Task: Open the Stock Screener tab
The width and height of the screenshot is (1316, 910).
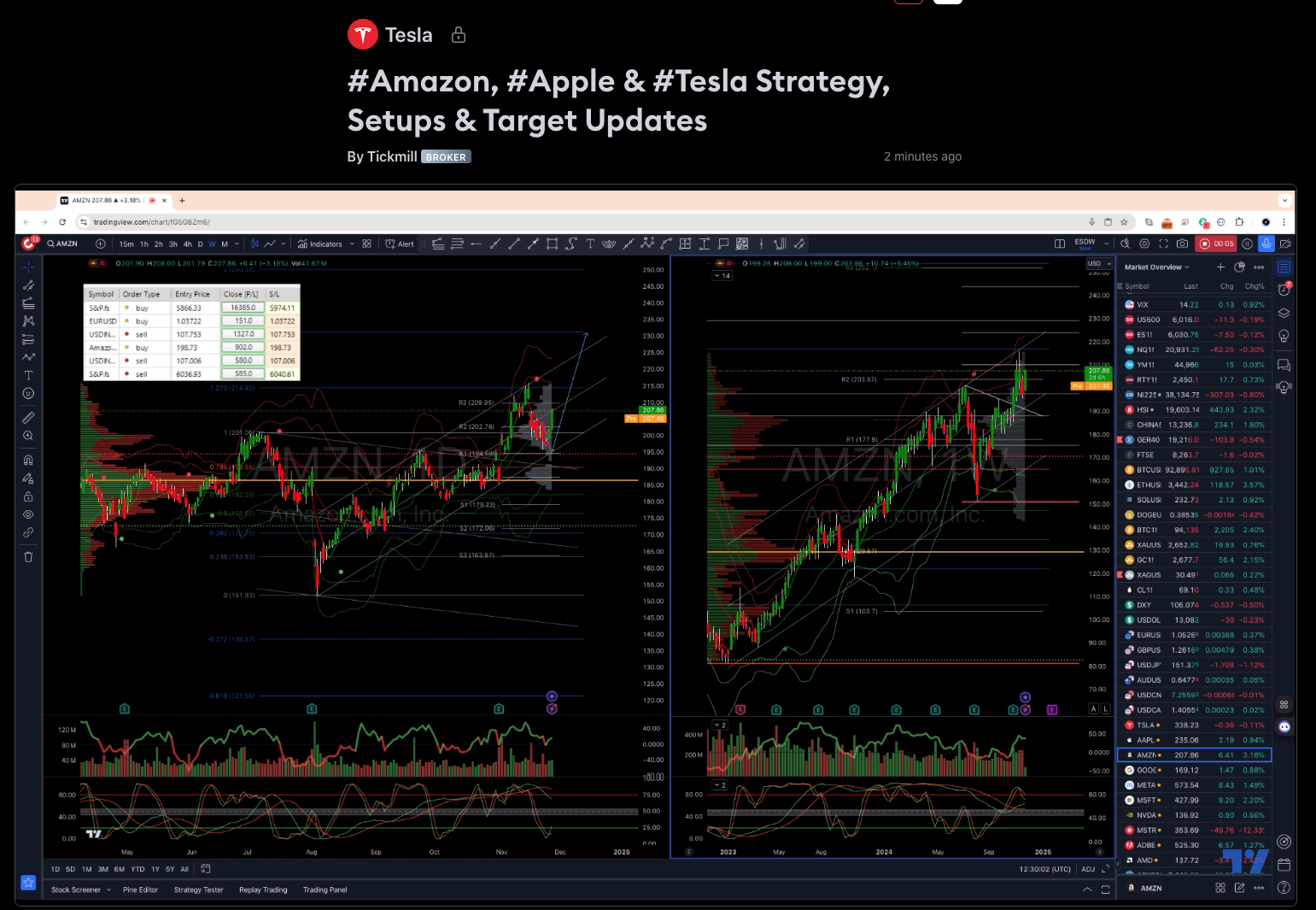Action: 75,889
